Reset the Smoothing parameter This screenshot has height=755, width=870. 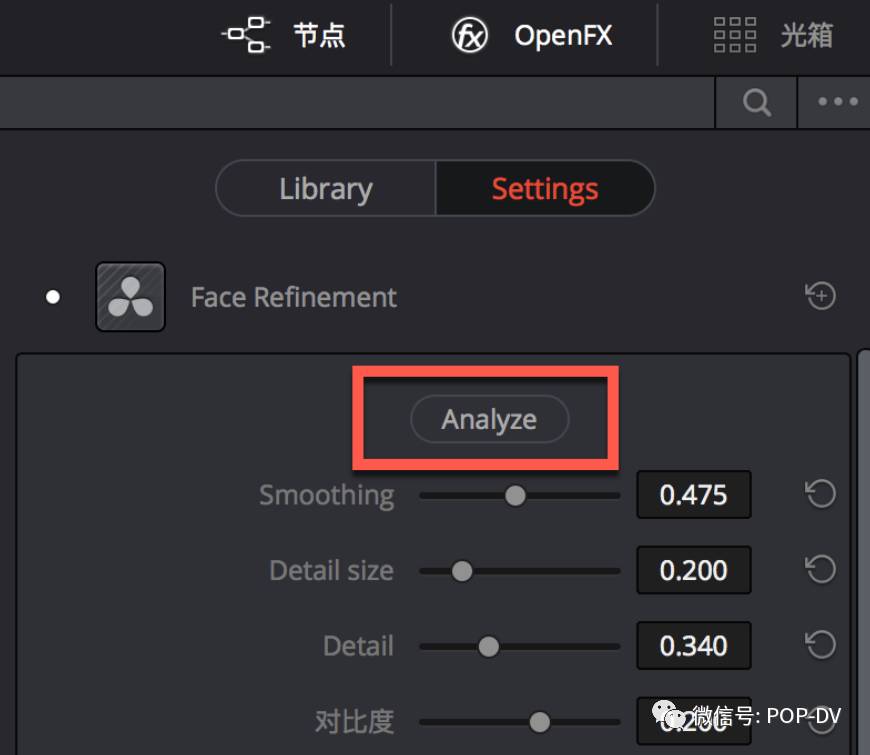820,494
